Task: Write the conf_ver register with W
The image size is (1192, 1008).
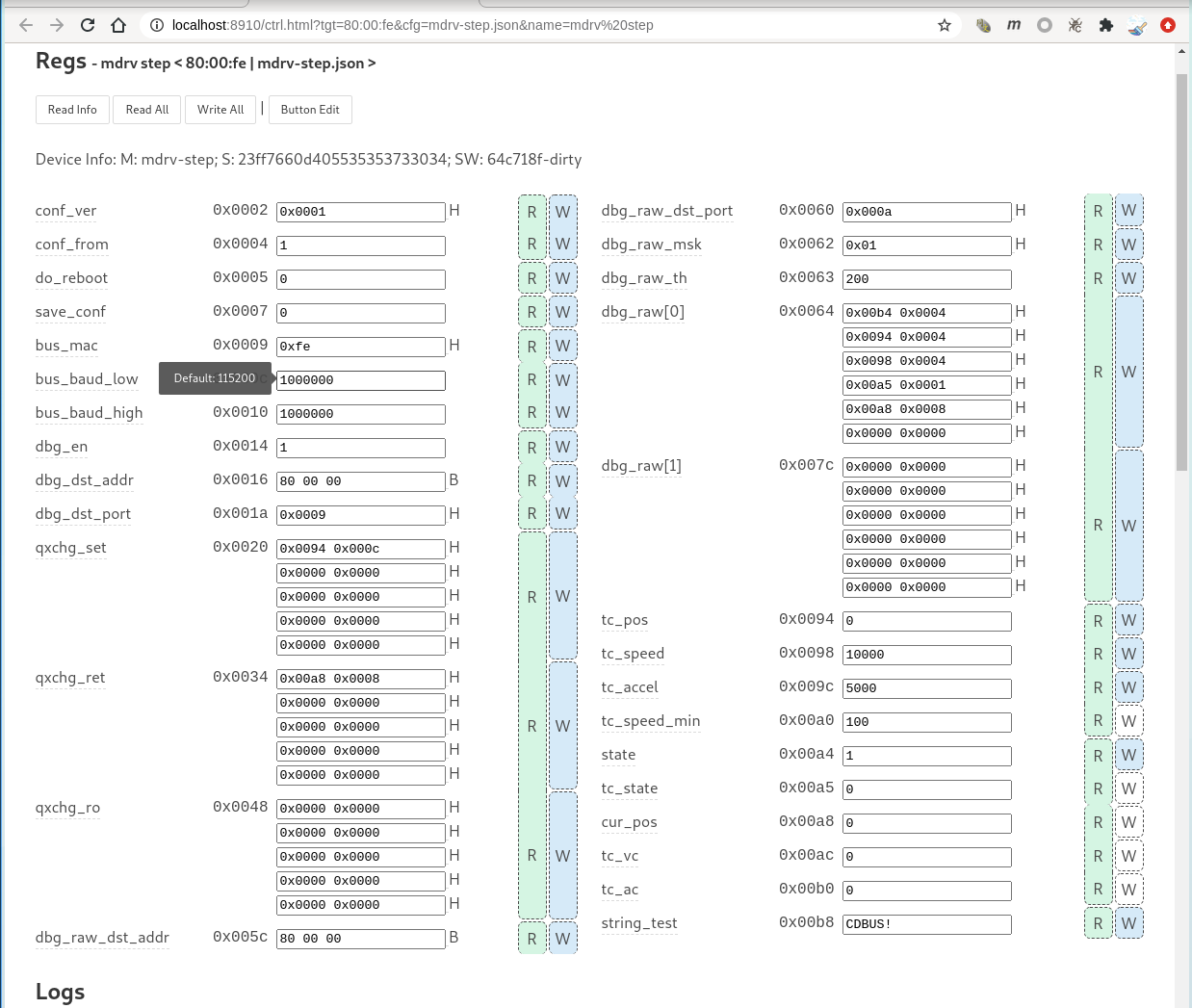Action: coord(563,212)
